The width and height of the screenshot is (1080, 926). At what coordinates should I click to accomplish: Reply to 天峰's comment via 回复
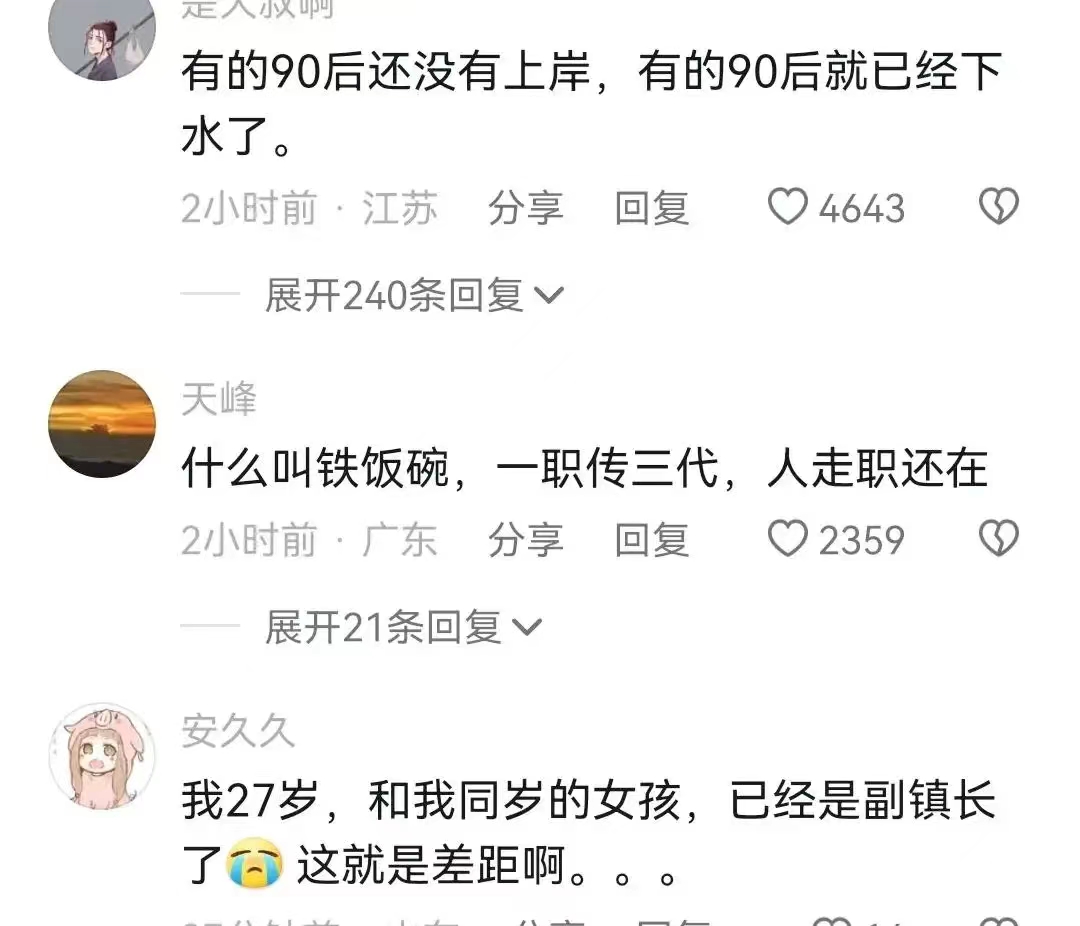tap(652, 539)
